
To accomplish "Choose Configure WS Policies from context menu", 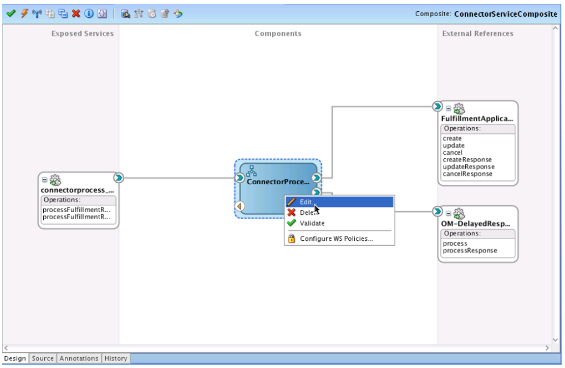I will pyautogui.click(x=339, y=239).
